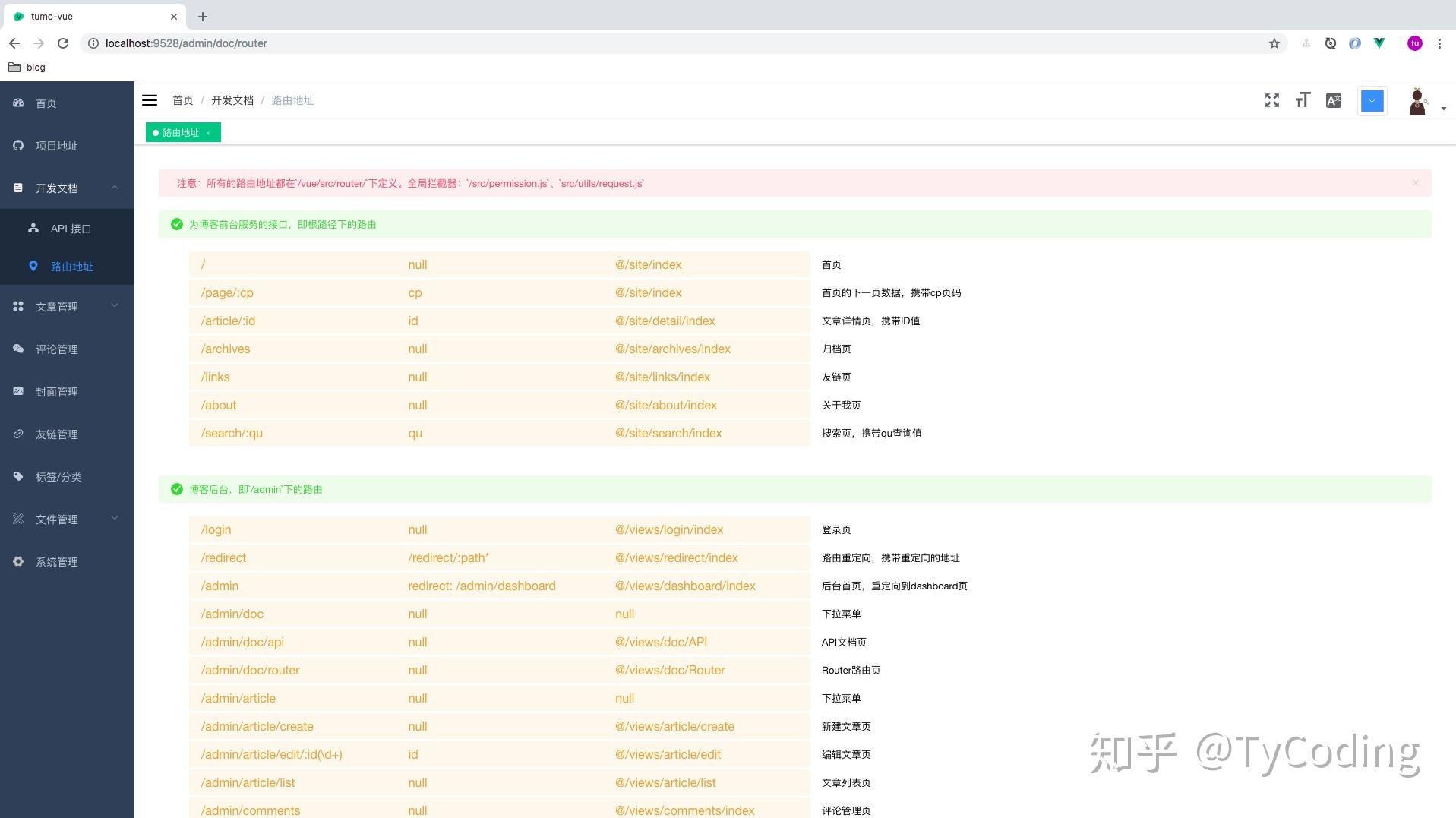The image size is (1456, 818).
Task: Open the 系统管理 gear icon
Action: click(x=18, y=561)
